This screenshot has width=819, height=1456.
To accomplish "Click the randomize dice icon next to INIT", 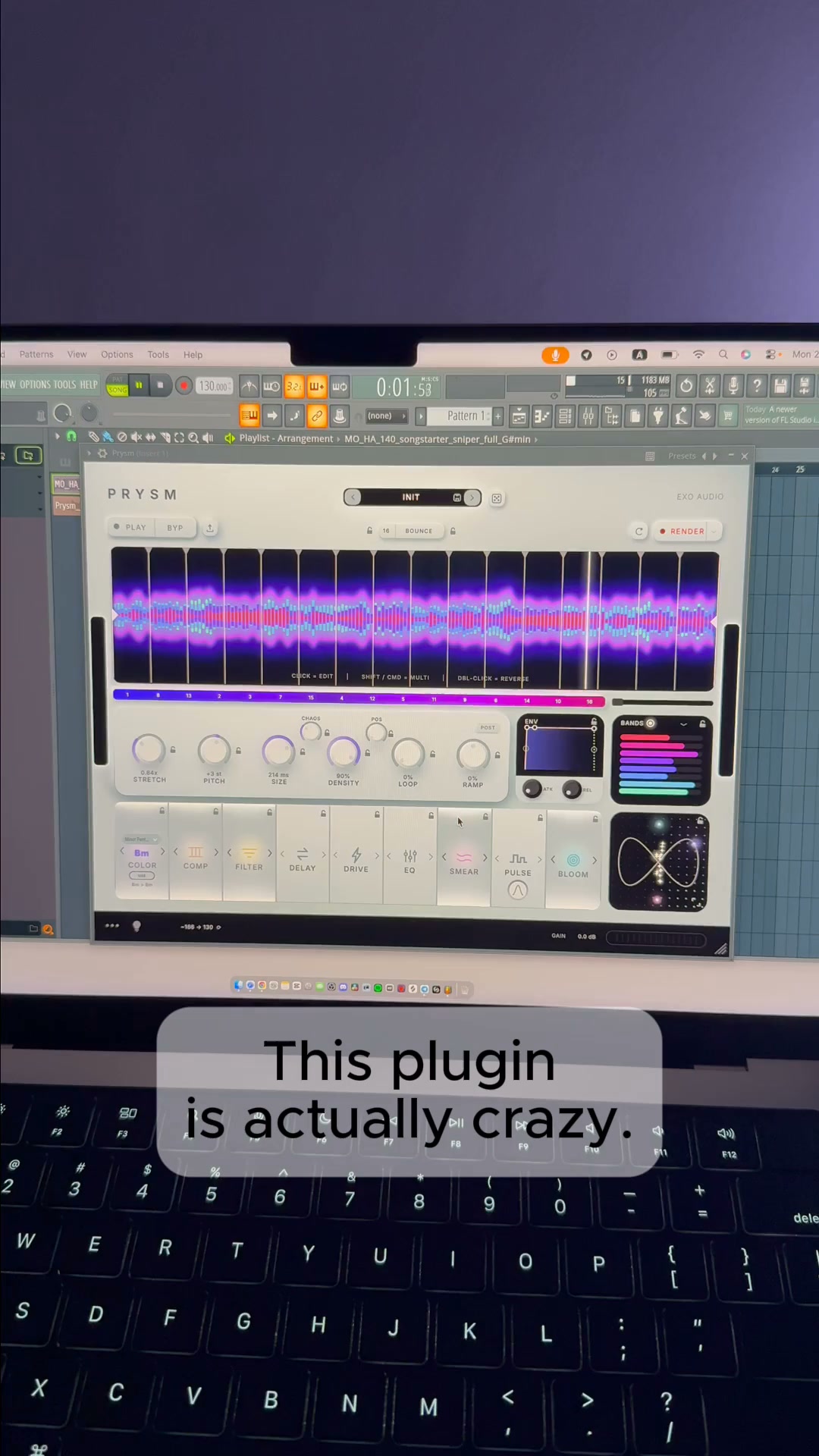I will (x=497, y=498).
